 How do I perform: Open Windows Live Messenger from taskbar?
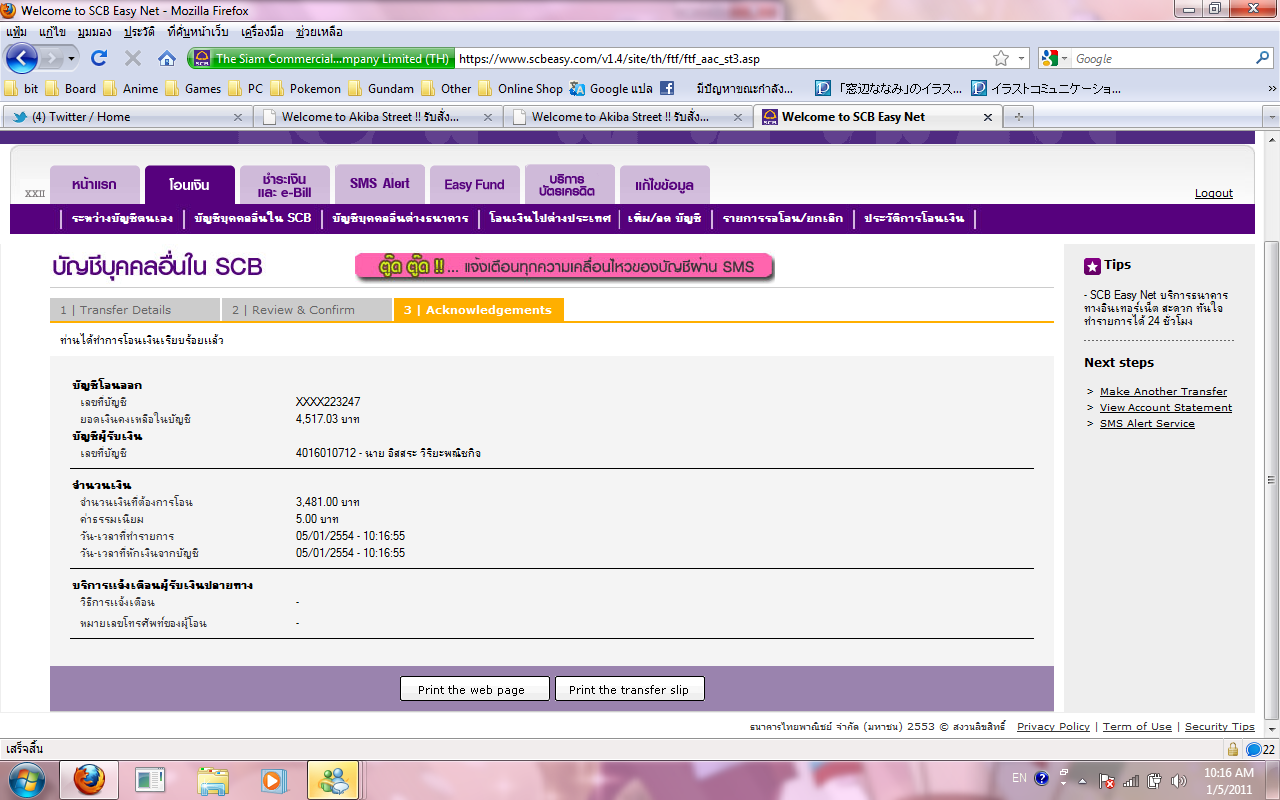coord(333,779)
